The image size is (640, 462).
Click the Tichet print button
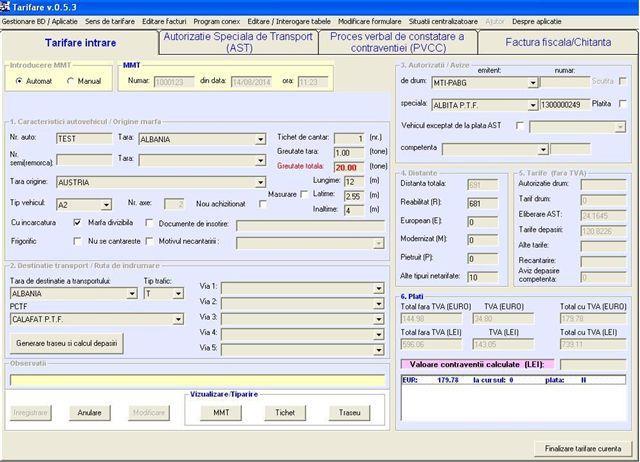click(x=285, y=413)
